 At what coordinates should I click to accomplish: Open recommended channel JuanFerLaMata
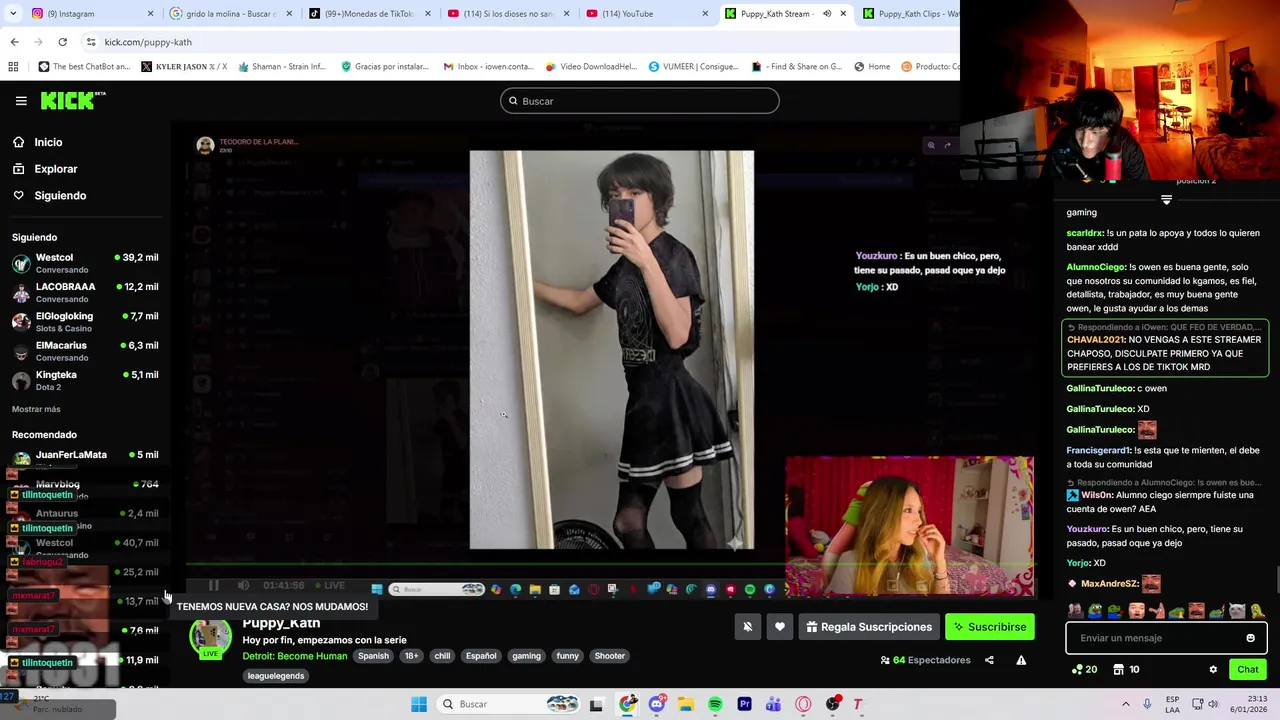(x=85, y=458)
